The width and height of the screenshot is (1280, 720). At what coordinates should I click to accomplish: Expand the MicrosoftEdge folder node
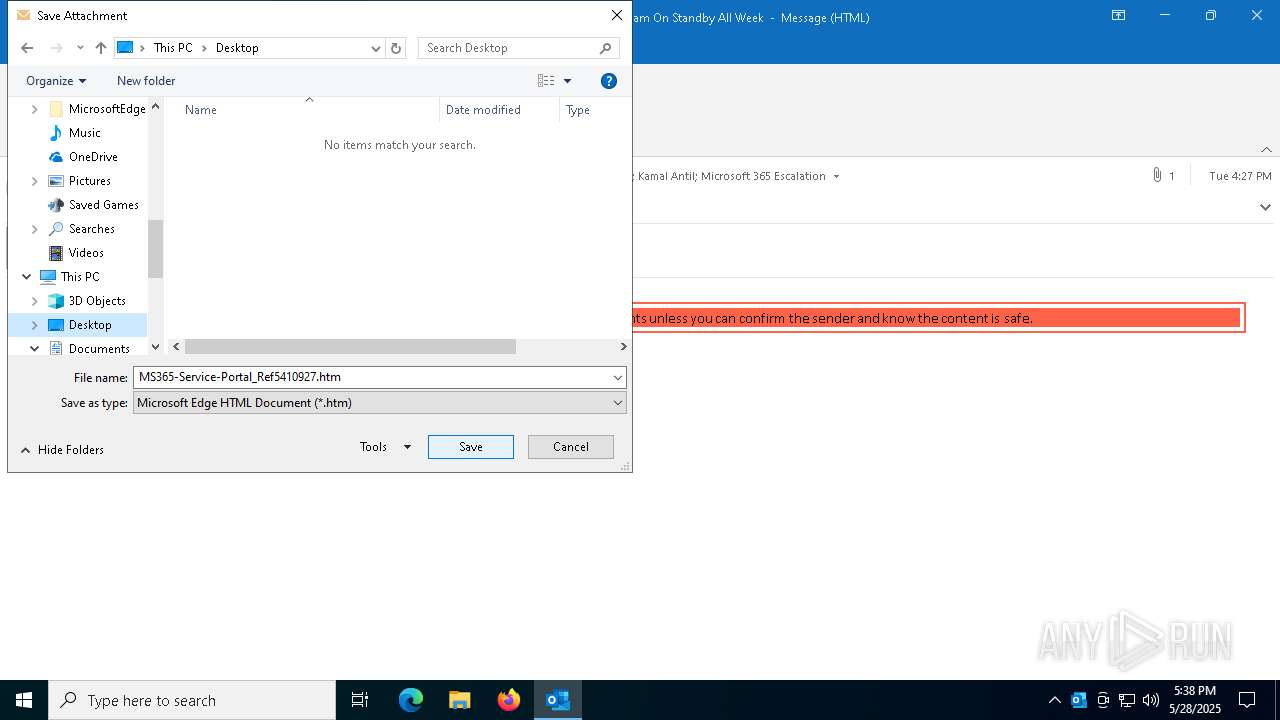35,109
